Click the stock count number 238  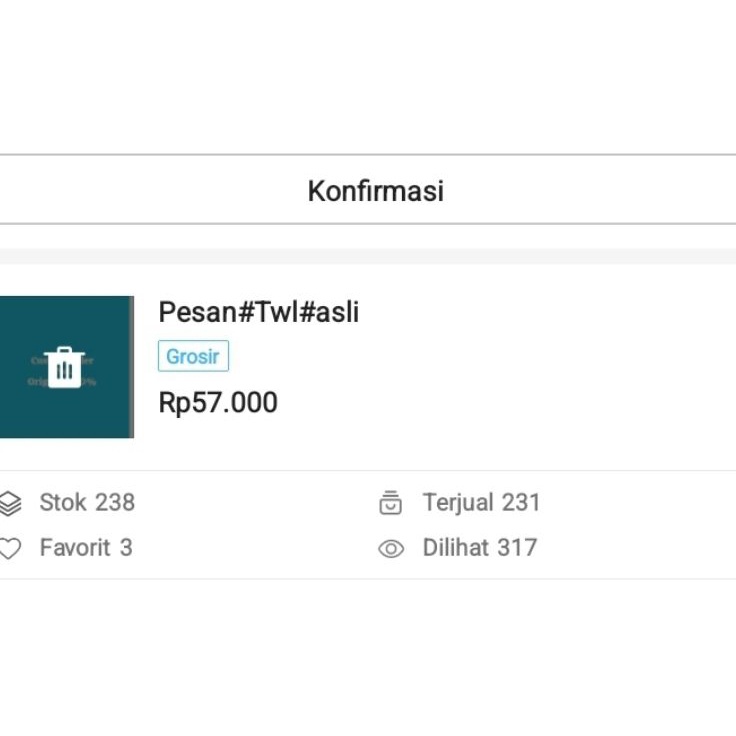coord(115,502)
